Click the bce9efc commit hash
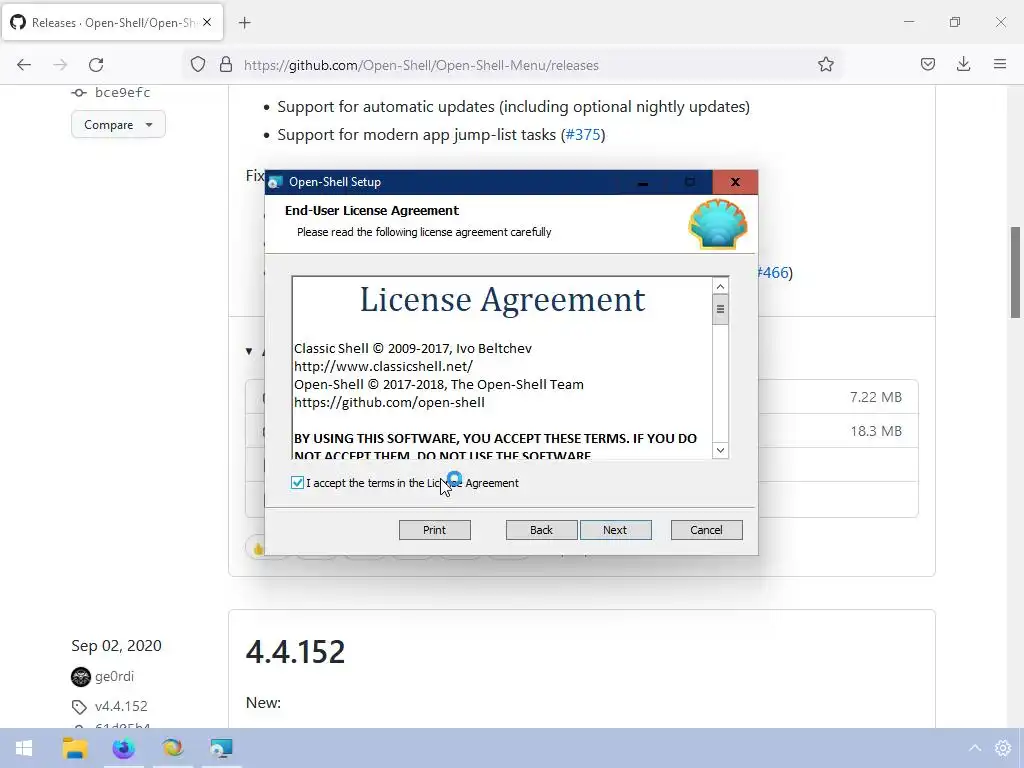Viewport: 1024px width, 768px height. (x=123, y=93)
